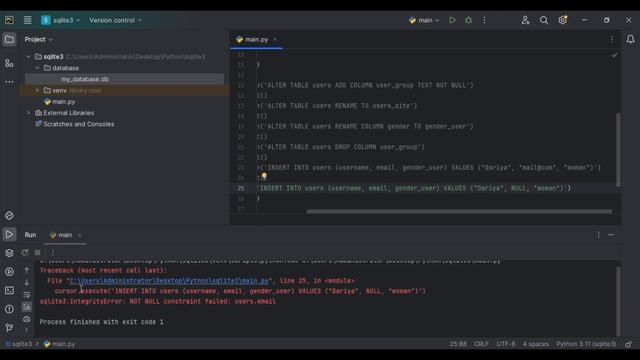
Task: Open the Notifications bell
Action: click(x=630, y=39)
